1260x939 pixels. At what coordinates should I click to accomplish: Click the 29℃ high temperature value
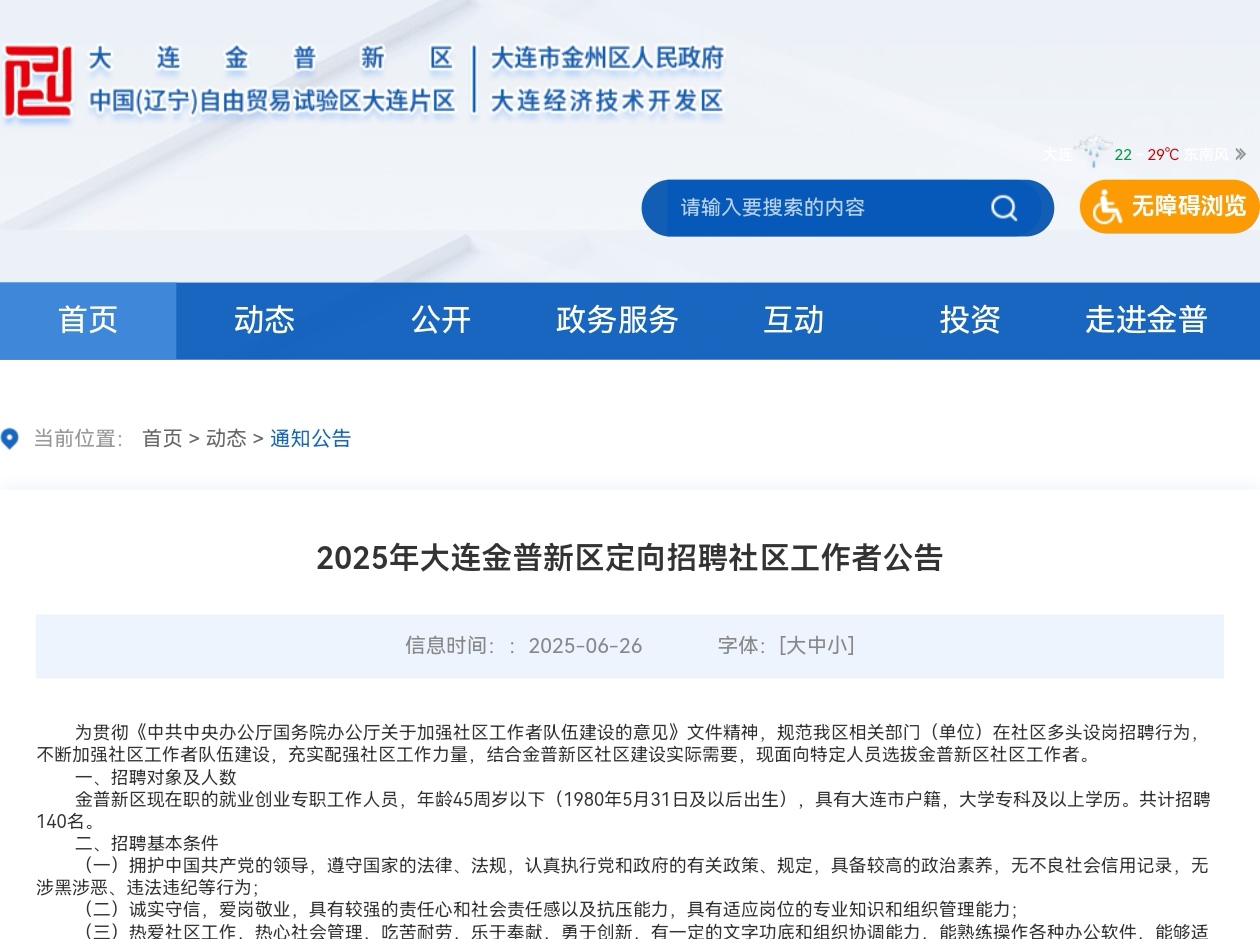(1163, 154)
